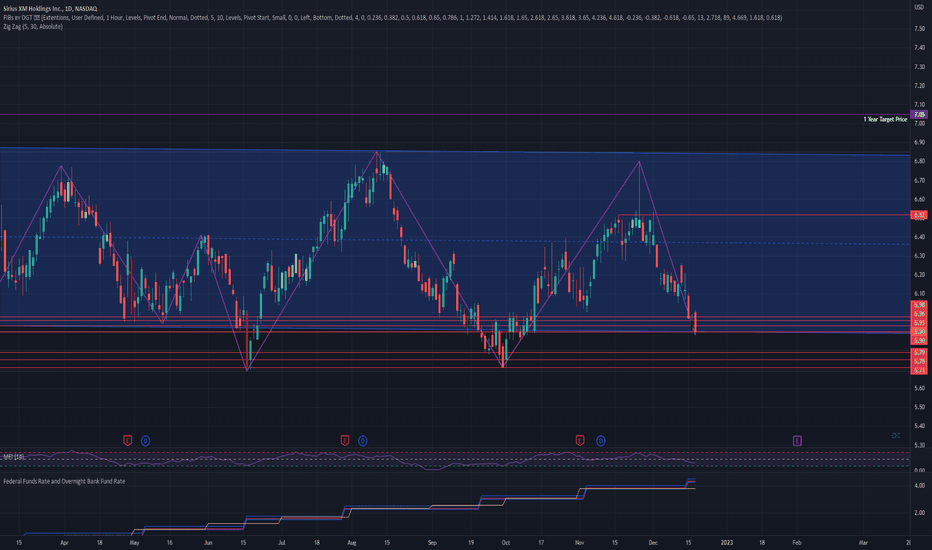Select the red earnings marker near Nov
The image size is (932, 550).
click(x=580, y=441)
